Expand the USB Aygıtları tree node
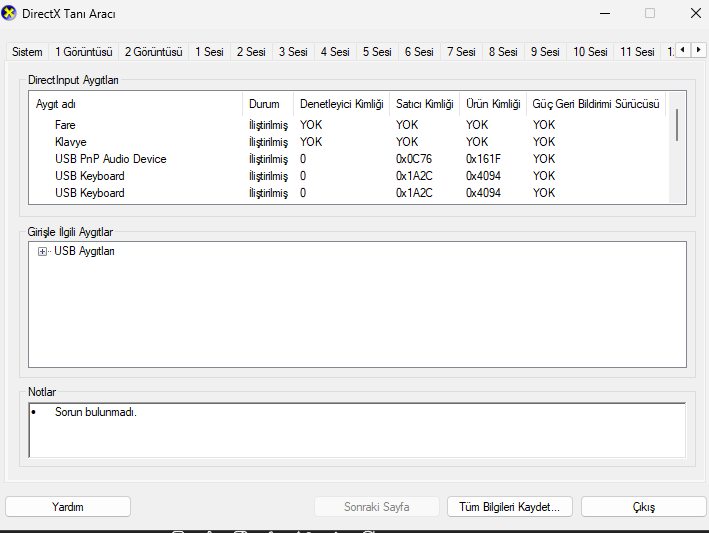709x533 pixels. click(x=42, y=251)
